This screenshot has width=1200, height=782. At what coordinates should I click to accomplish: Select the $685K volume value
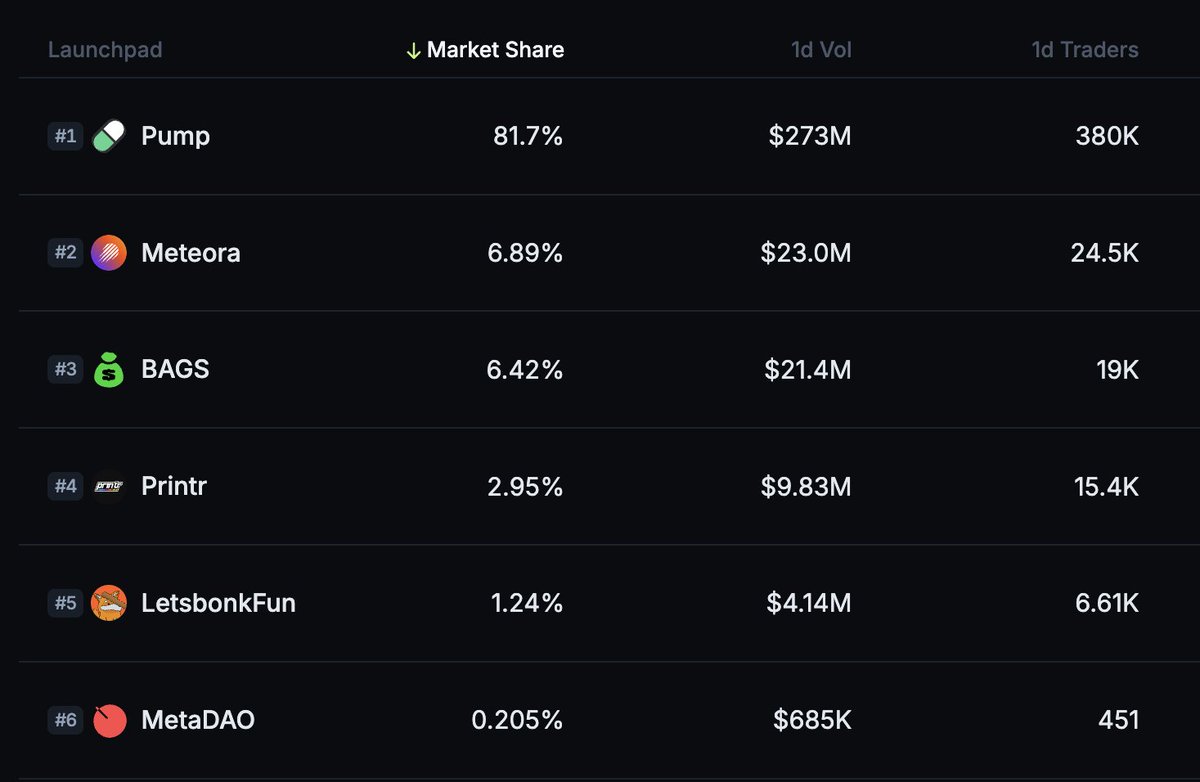point(812,720)
